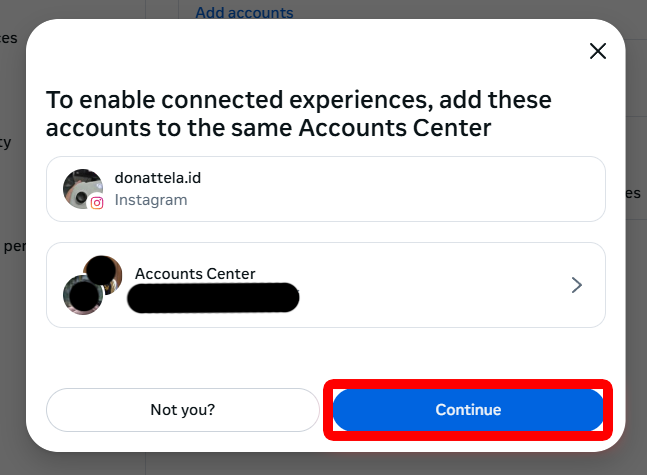The width and height of the screenshot is (647, 475).
Task: Click the Instagram logo badge on avatar
Action: coord(97,202)
